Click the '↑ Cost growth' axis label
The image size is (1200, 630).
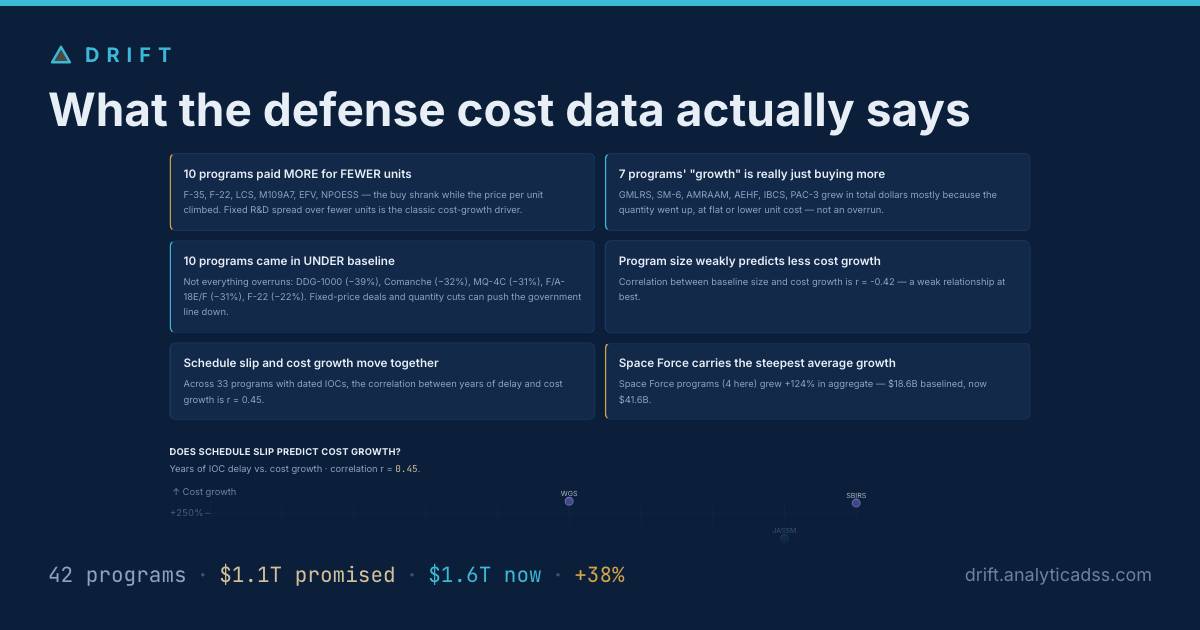[x=204, y=492]
